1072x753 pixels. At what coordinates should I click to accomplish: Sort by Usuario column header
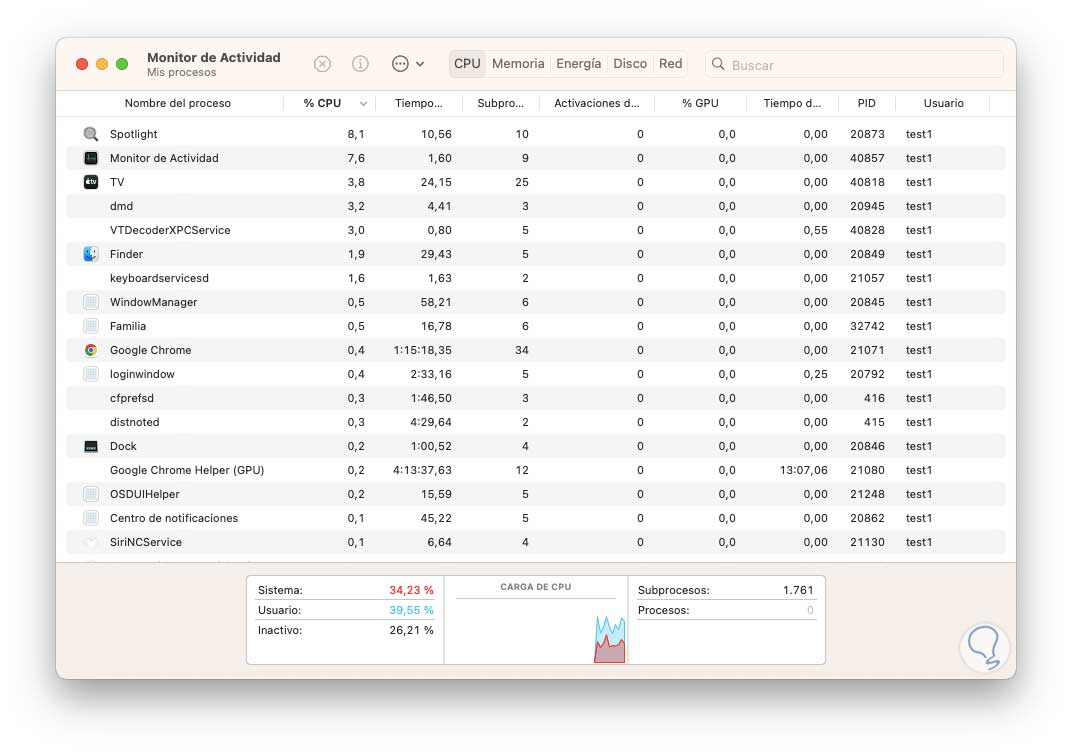click(943, 103)
